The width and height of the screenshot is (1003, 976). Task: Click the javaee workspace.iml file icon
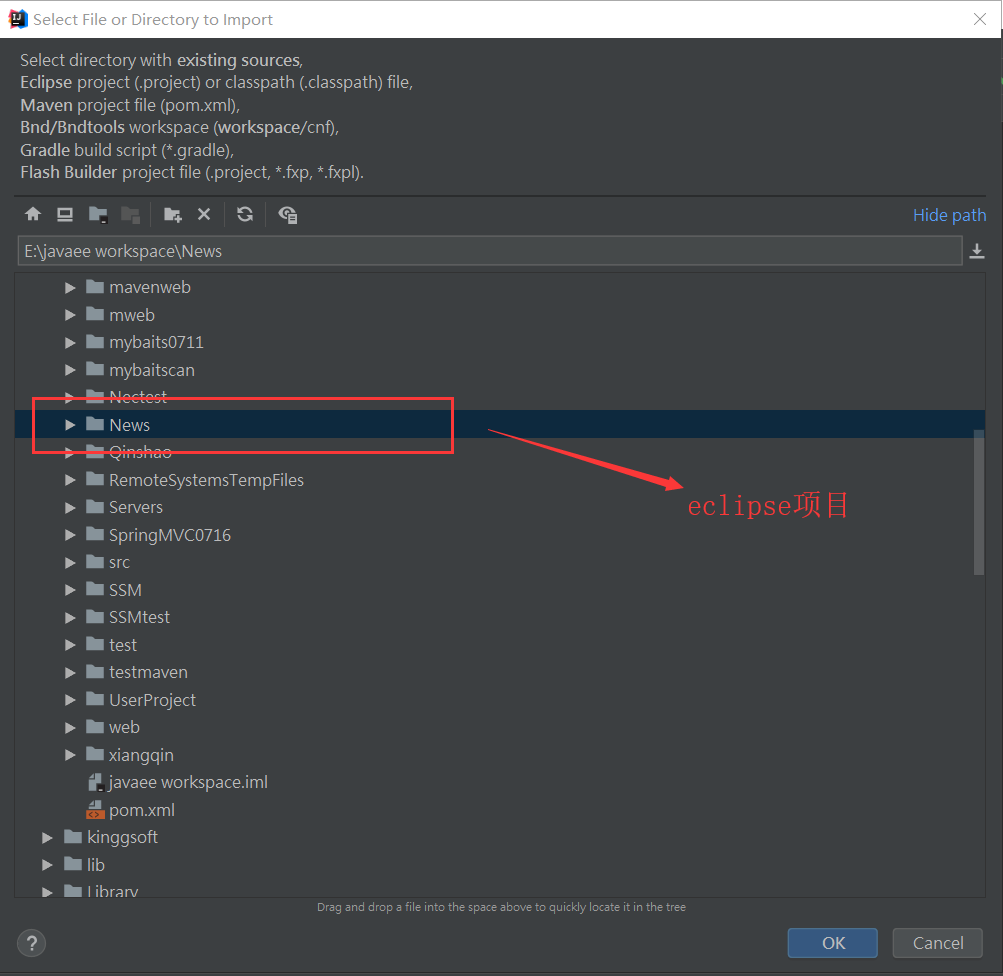pyautogui.click(x=95, y=782)
